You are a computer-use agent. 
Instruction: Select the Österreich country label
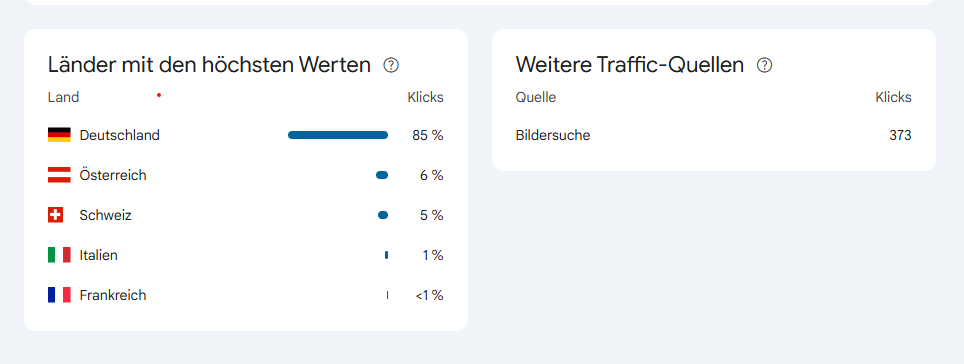113,175
